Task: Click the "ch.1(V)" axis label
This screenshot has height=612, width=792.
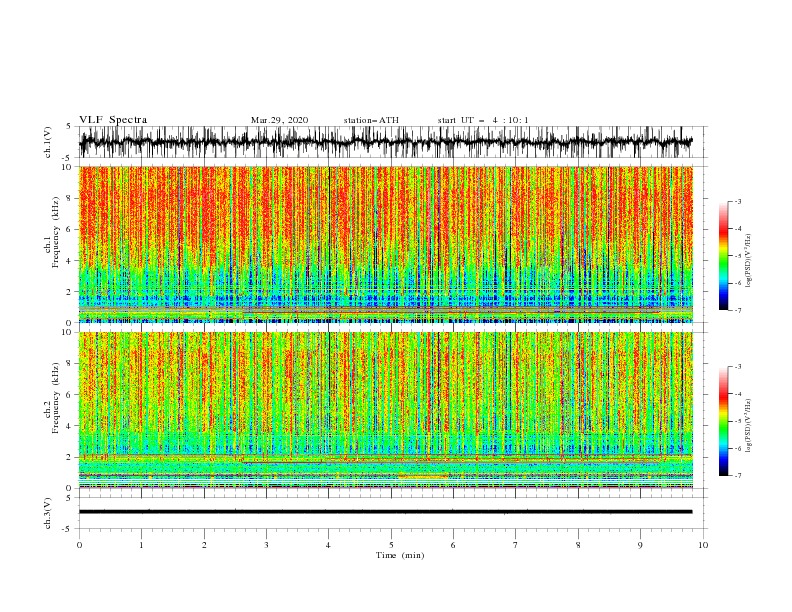Action: tap(48, 142)
